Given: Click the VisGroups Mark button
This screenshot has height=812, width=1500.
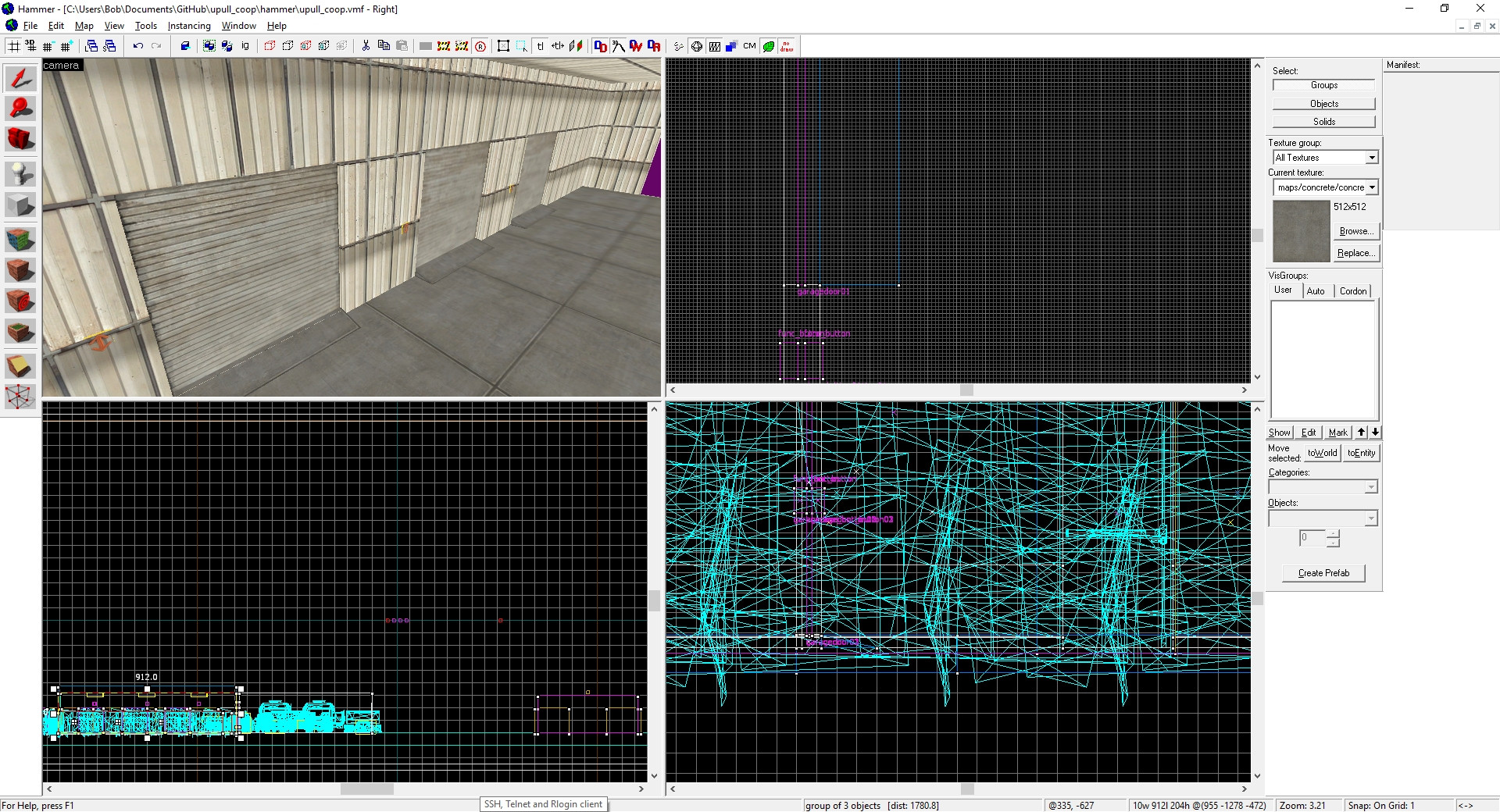Looking at the screenshot, I should [x=1337, y=433].
